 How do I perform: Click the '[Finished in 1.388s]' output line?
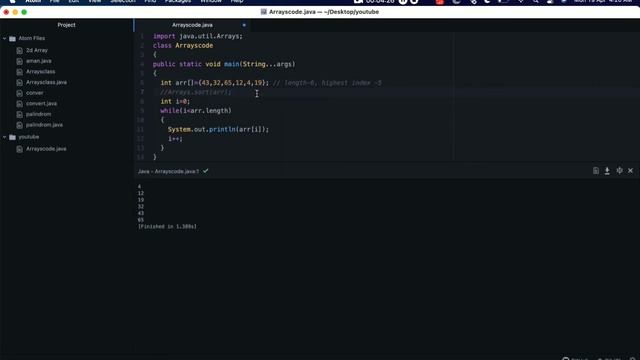pyautogui.click(x=167, y=227)
